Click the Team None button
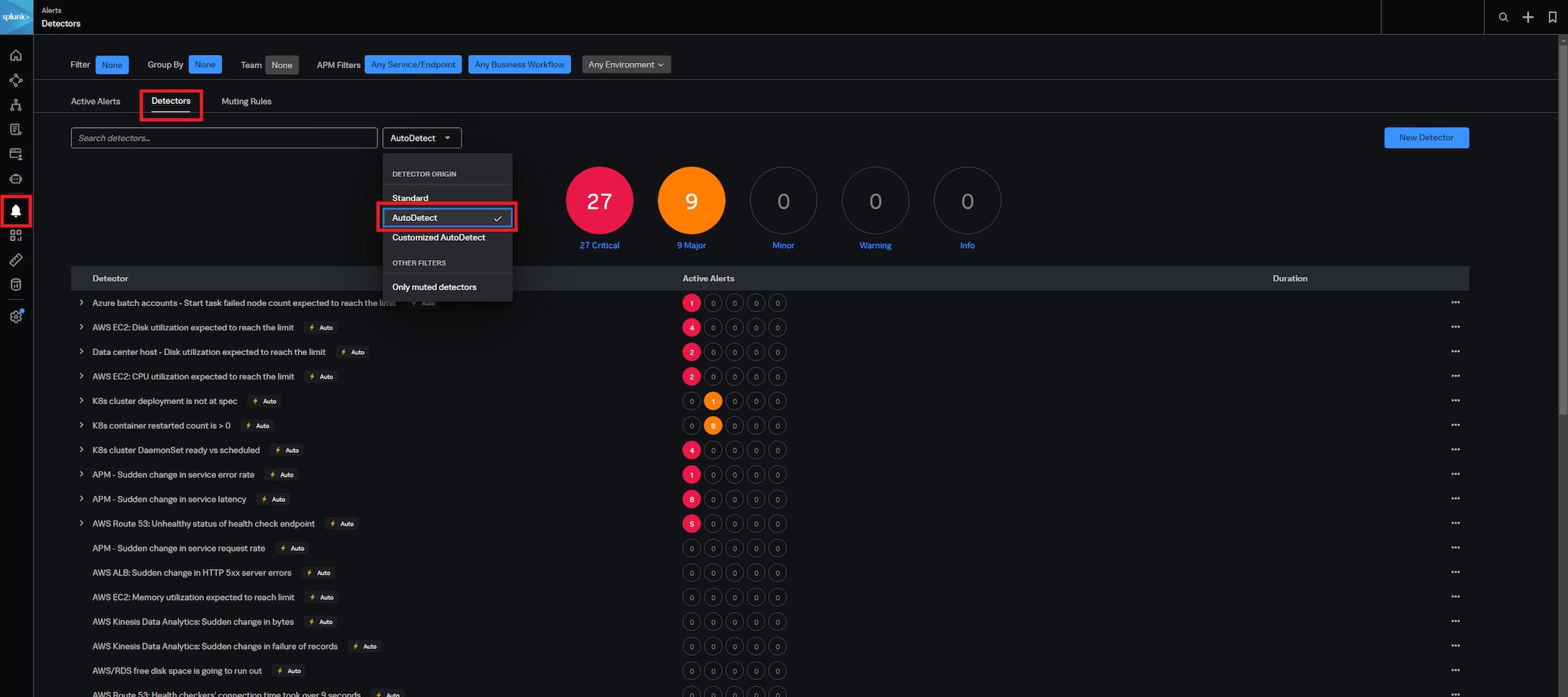Viewport: 1568px width, 697px height. (282, 64)
